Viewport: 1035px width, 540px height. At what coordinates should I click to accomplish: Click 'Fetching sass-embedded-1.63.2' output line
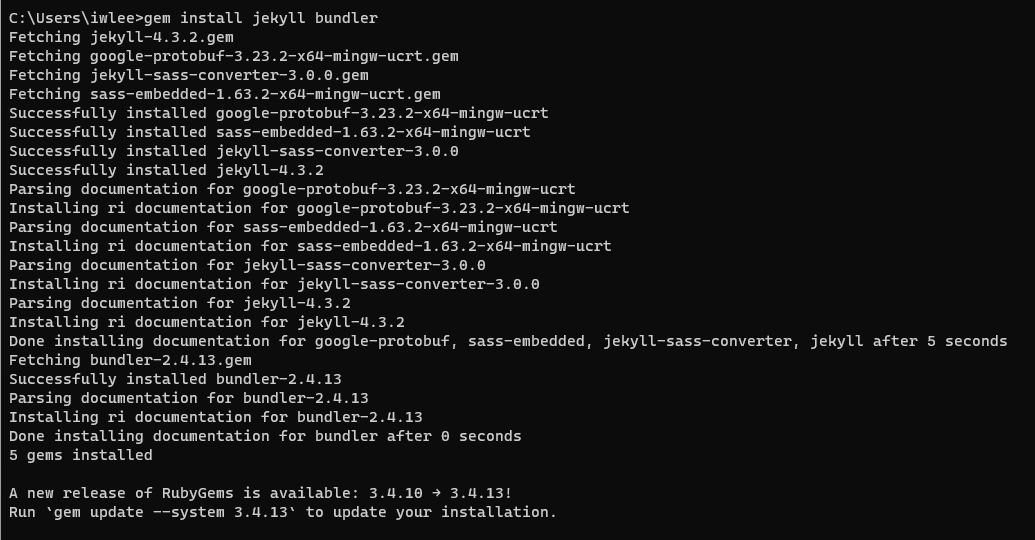(x=224, y=94)
